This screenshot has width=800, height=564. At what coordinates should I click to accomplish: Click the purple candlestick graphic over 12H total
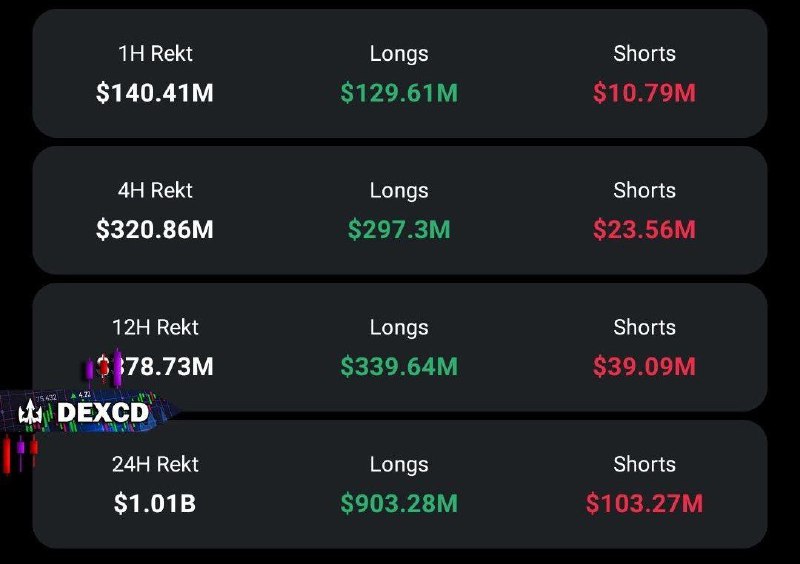pos(105,367)
